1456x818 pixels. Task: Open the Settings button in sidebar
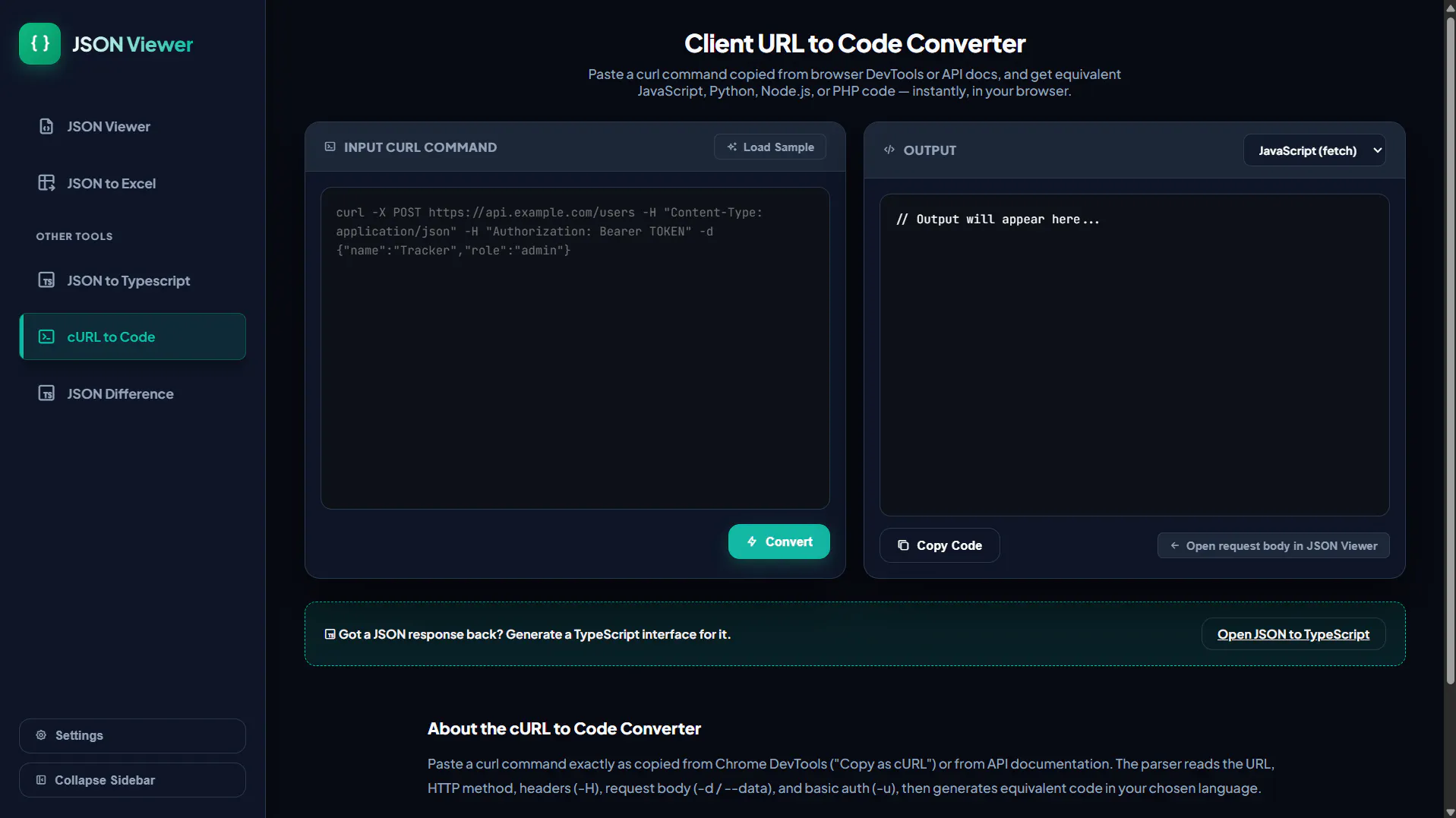pyautogui.click(x=132, y=735)
